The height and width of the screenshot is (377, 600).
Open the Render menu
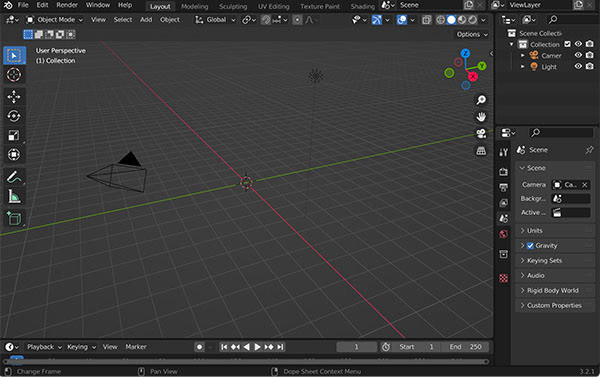pos(67,5)
